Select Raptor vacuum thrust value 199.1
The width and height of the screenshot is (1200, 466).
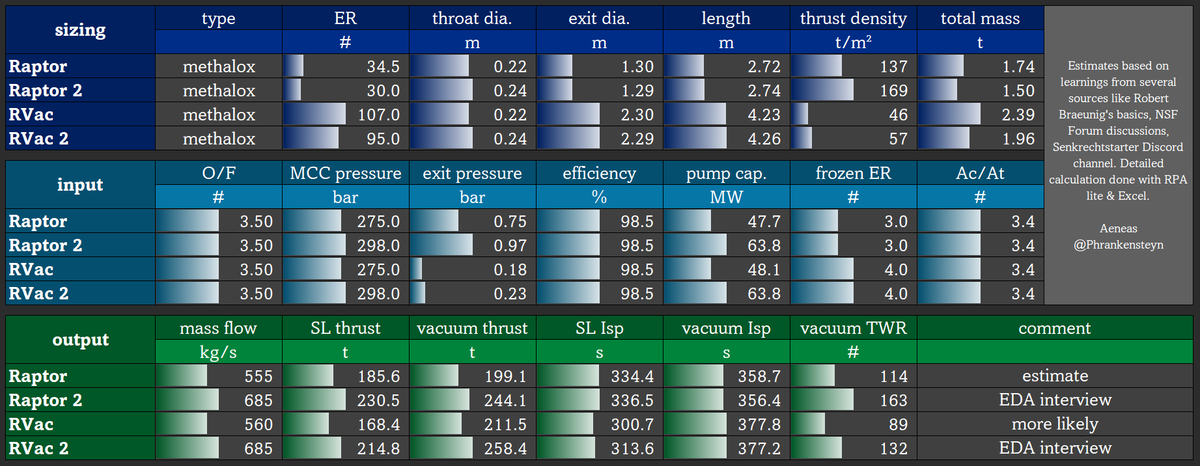471,377
